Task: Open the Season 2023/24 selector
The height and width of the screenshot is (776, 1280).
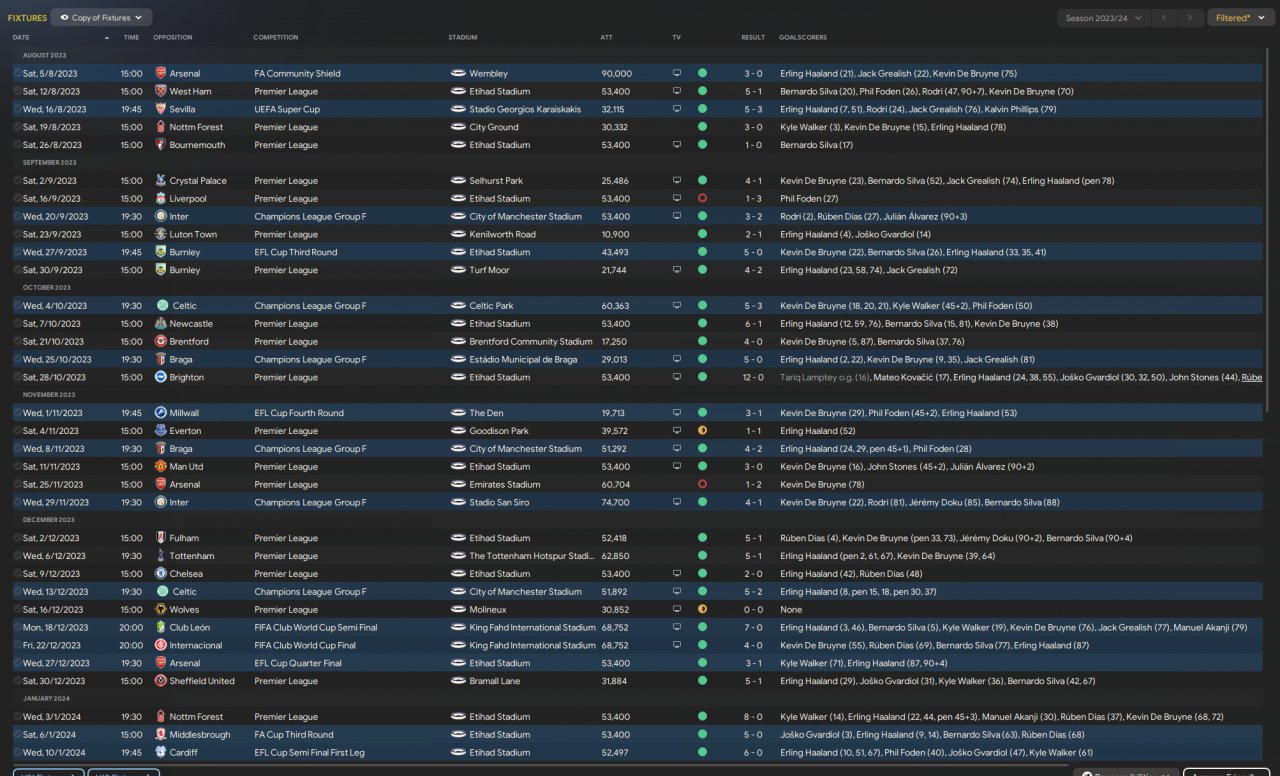Action: 1102,18
